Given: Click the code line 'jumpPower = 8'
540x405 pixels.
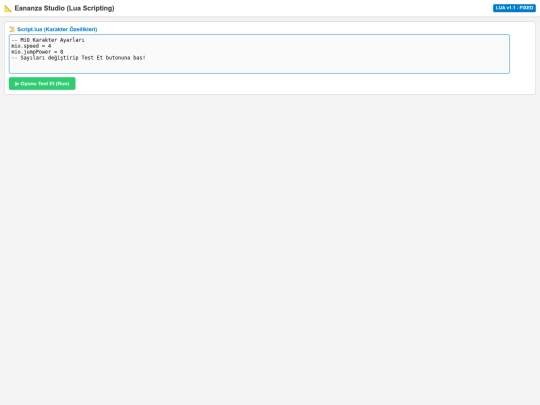Looking at the screenshot, I should click(x=37, y=52).
